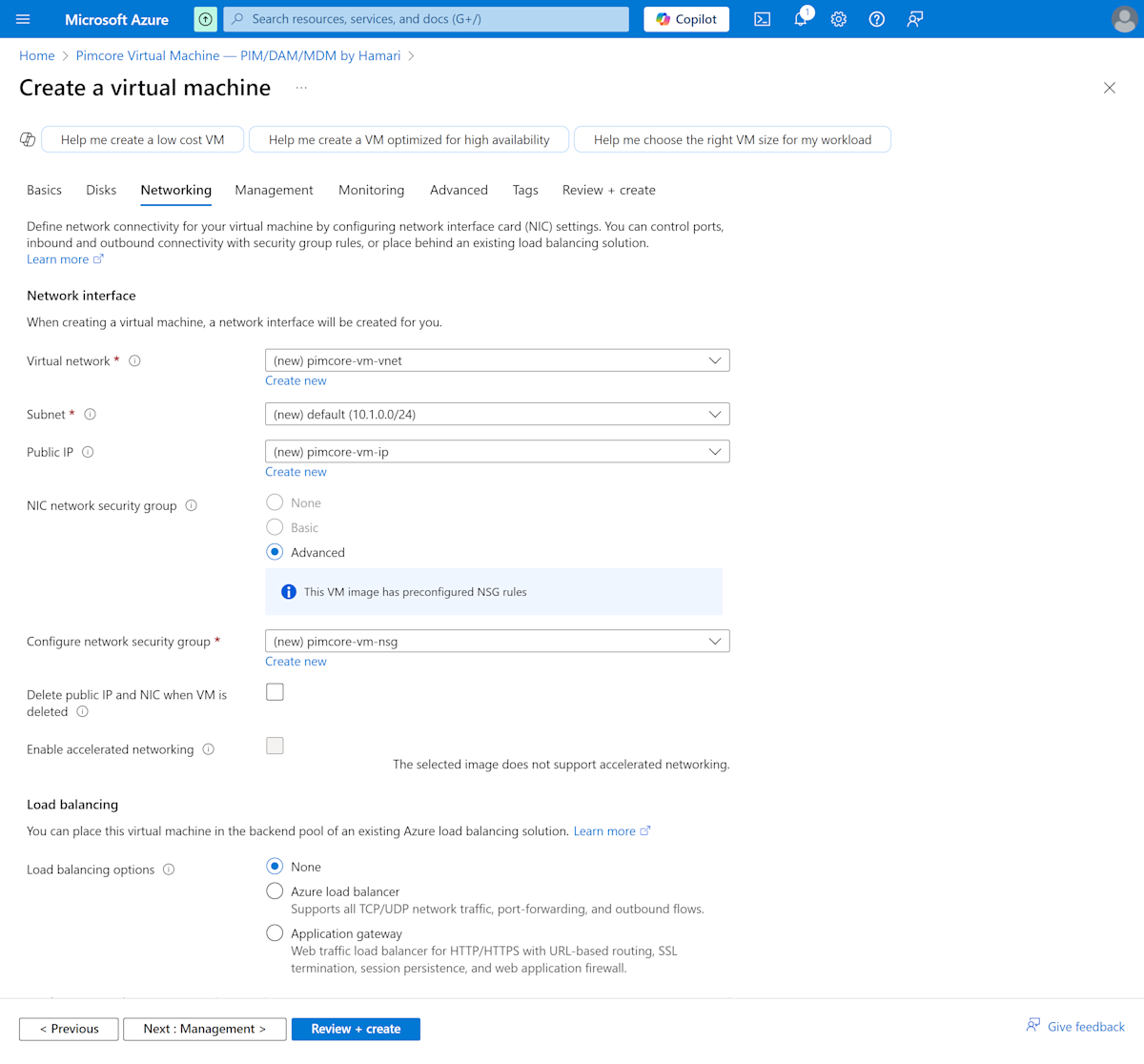Click the info icon in the NSG rules banner
This screenshot has height=1064, width=1144.
[289, 592]
